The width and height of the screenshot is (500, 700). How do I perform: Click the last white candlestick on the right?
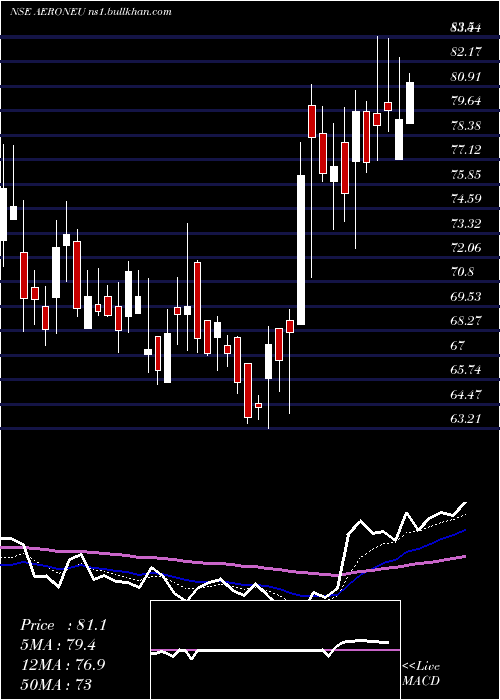click(x=409, y=103)
